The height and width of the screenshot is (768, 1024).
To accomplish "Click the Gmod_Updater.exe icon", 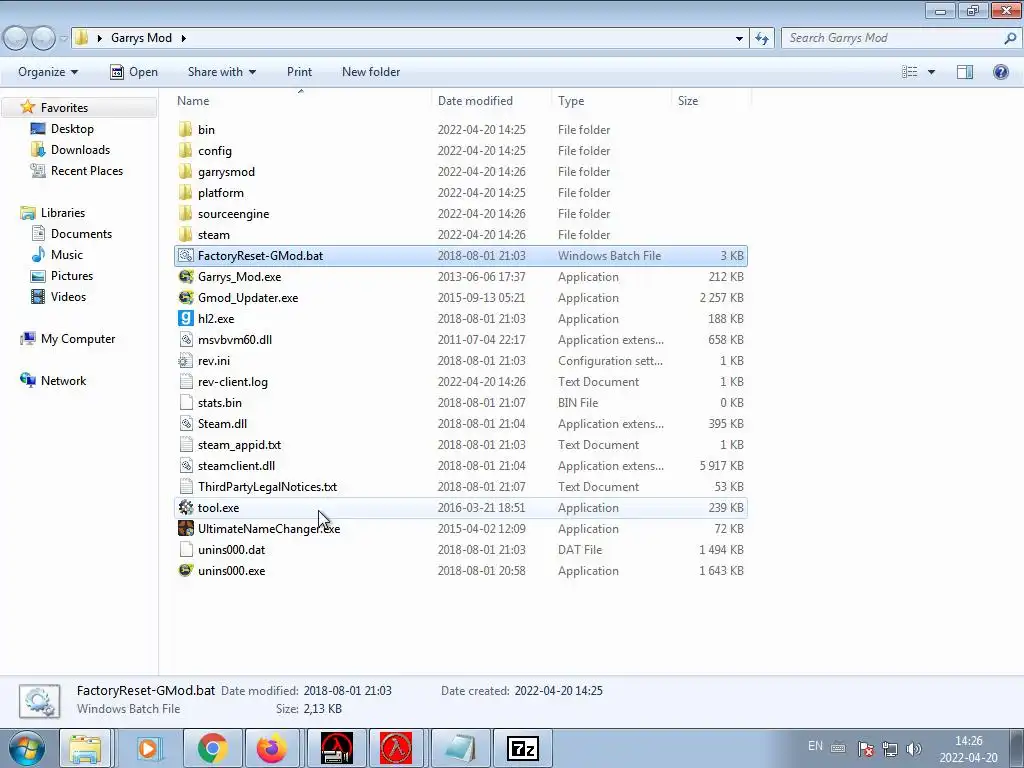I will [185, 297].
